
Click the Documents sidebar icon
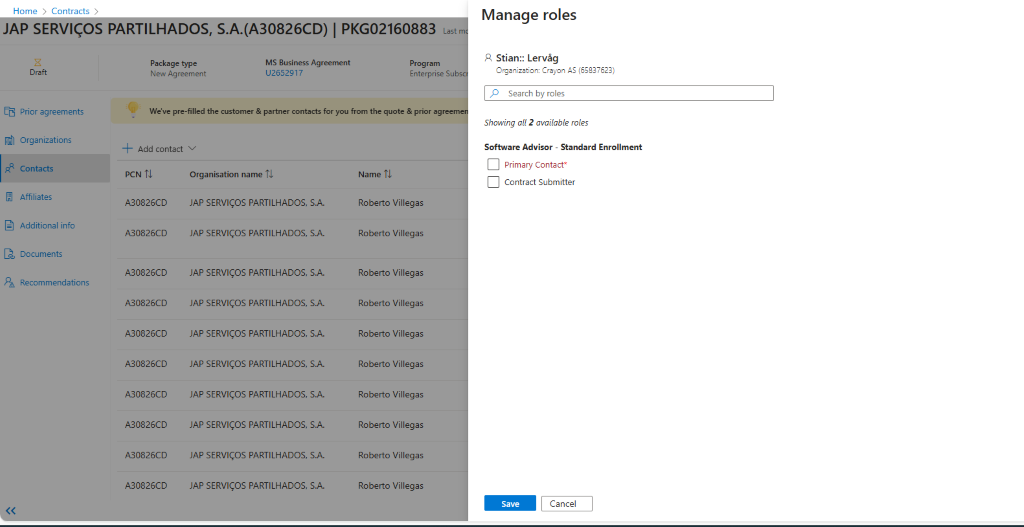[x=9, y=254]
